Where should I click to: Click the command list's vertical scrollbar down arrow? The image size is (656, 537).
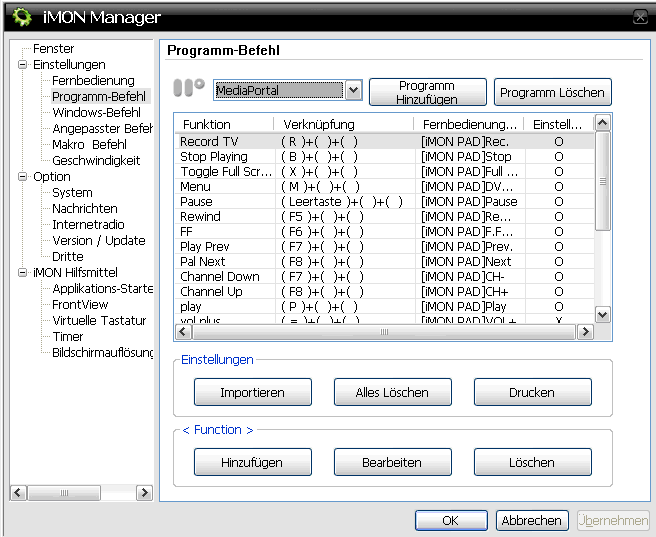click(602, 314)
